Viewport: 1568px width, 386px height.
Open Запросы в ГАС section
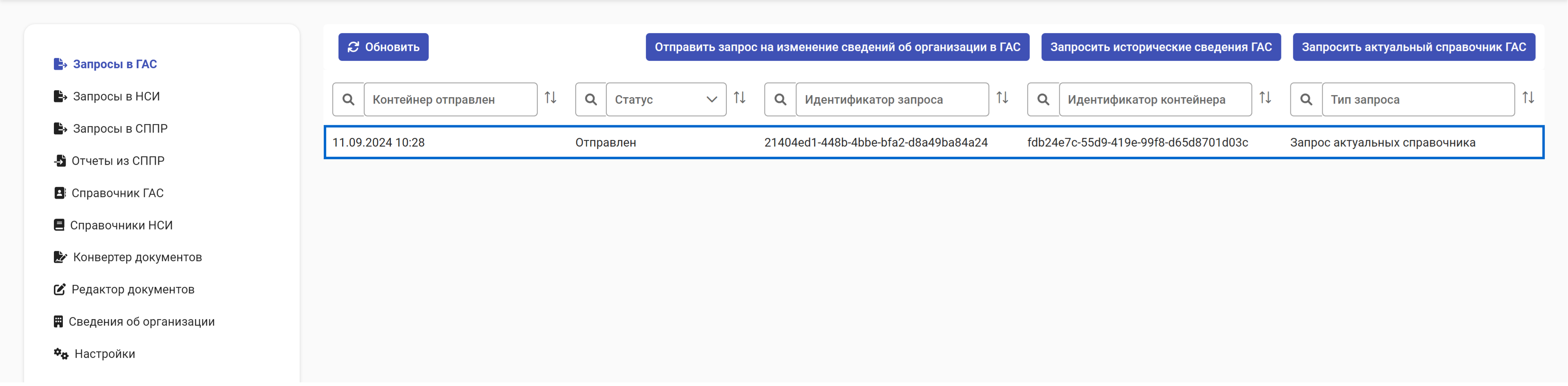coord(115,64)
